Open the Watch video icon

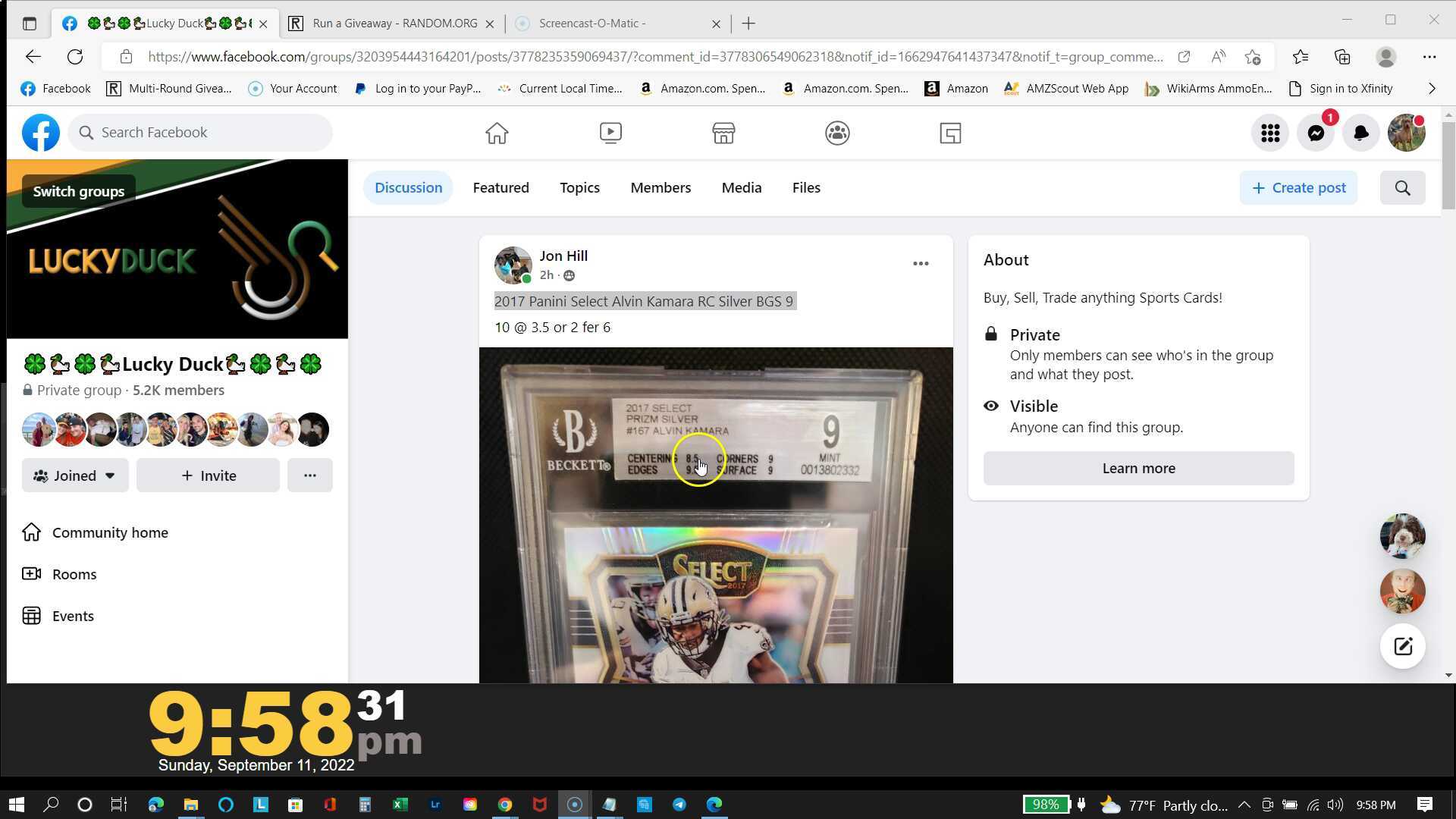click(x=610, y=133)
